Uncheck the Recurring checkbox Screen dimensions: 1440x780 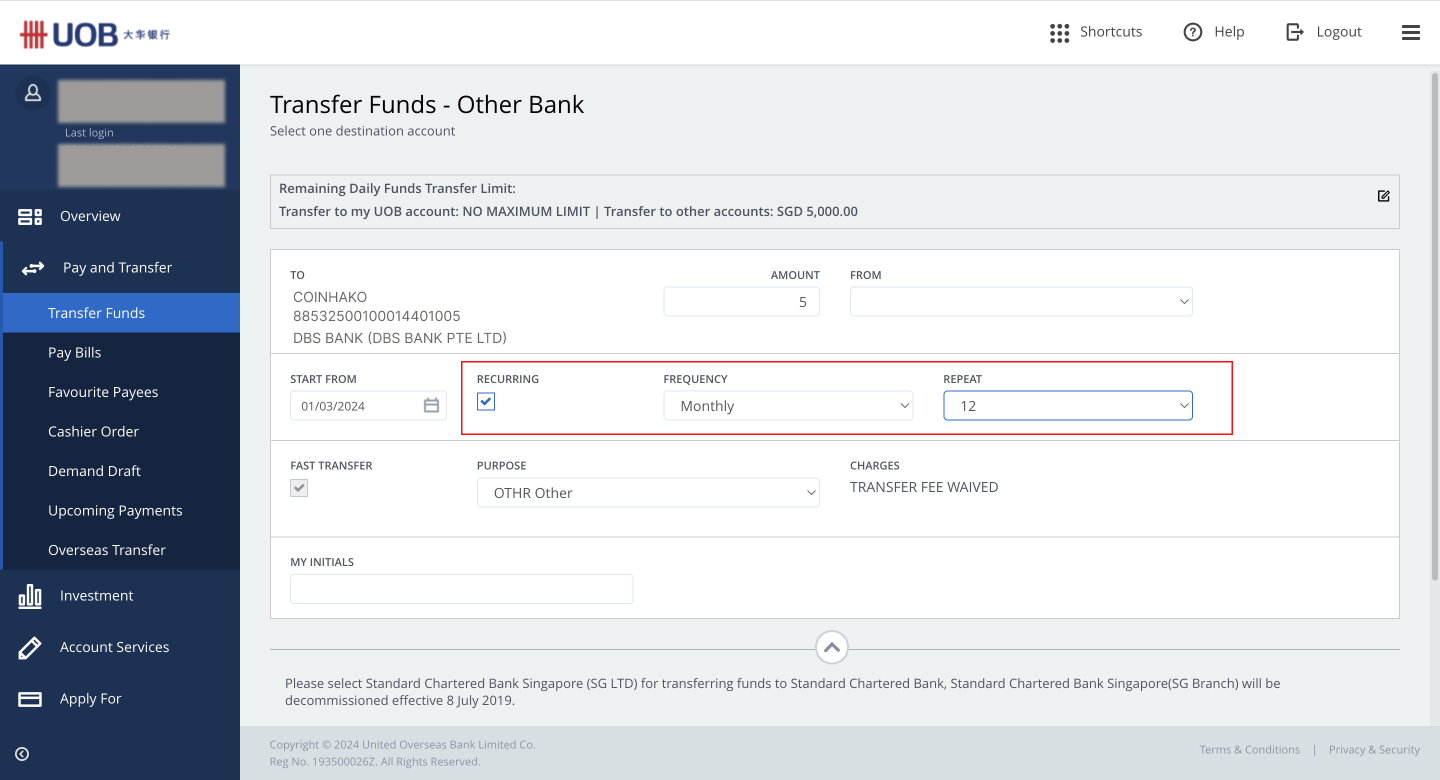[x=486, y=401]
